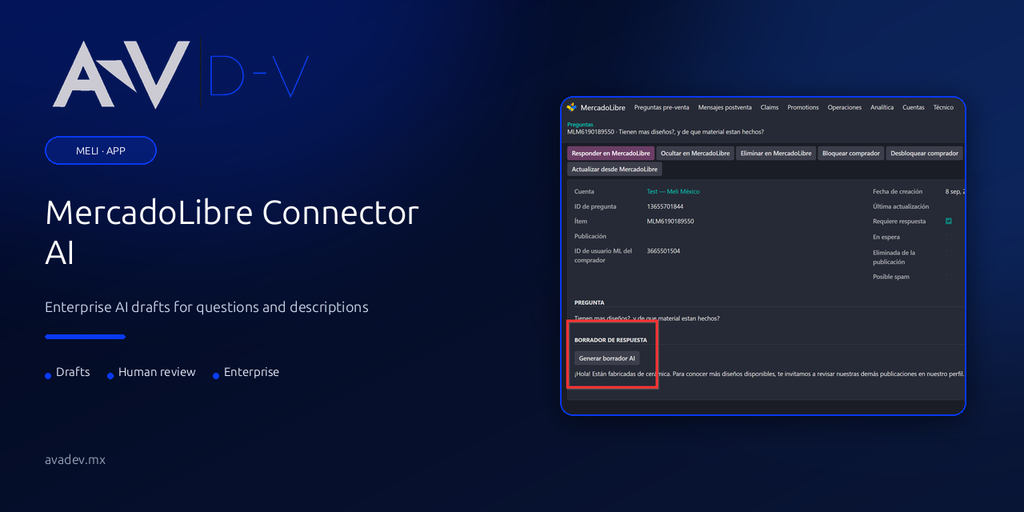Open the Test — Meli México account link
The height and width of the screenshot is (512, 1024).
point(673,192)
